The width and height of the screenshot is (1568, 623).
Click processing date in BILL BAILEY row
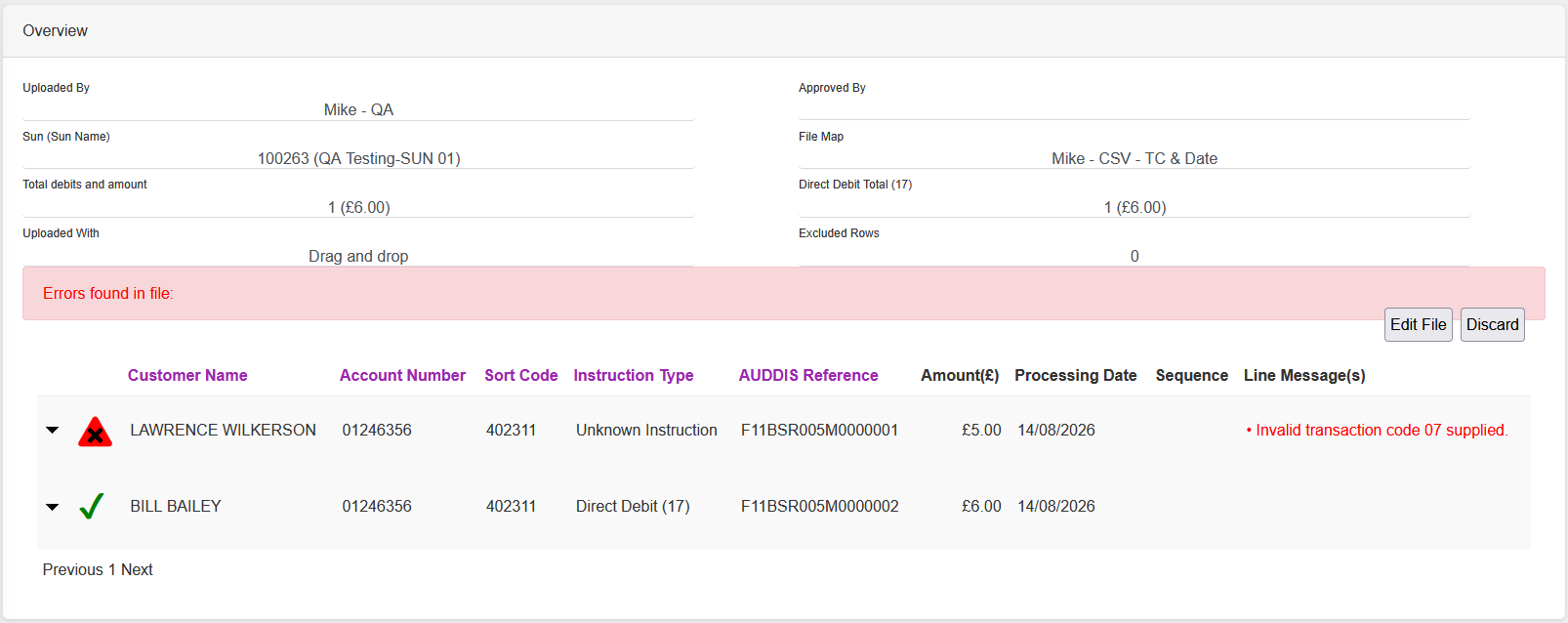pyautogui.click(x=1056, y=506)
